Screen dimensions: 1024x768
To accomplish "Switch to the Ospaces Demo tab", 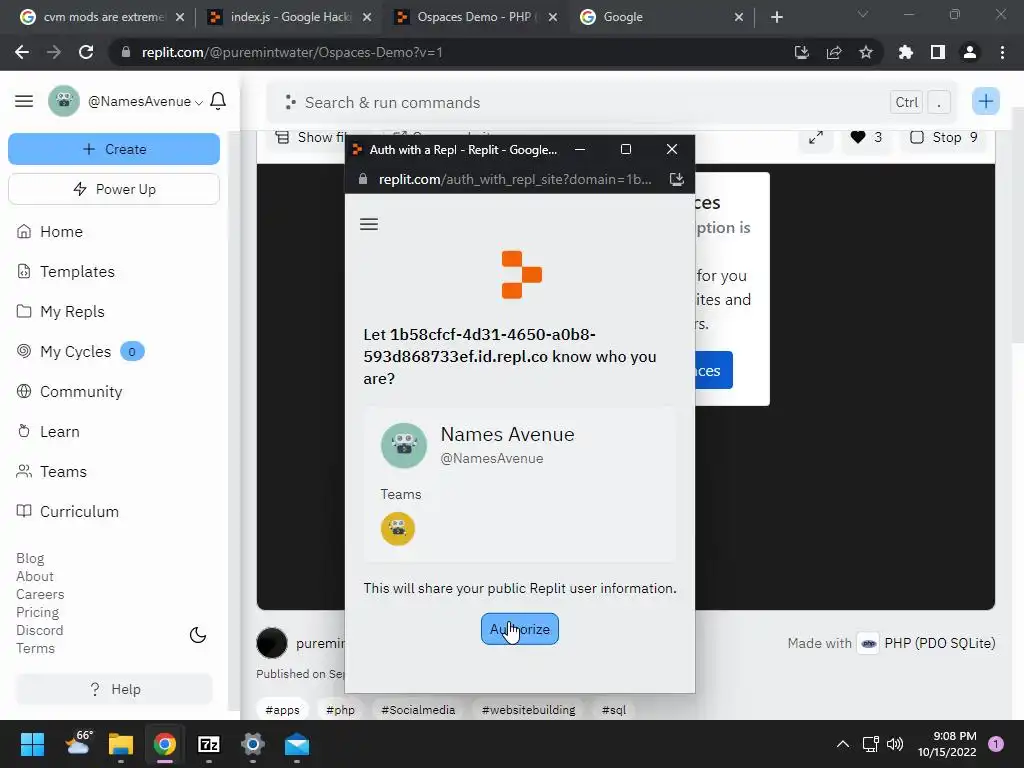I will [477, 17].
